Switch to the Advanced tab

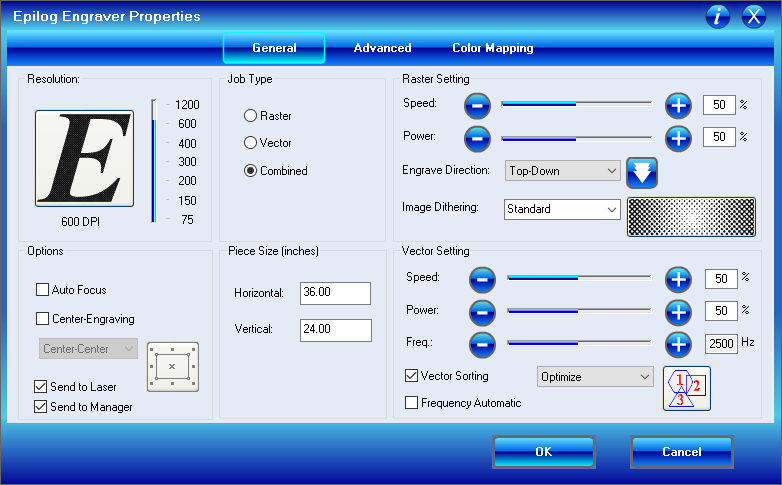(x=383, y=48)
